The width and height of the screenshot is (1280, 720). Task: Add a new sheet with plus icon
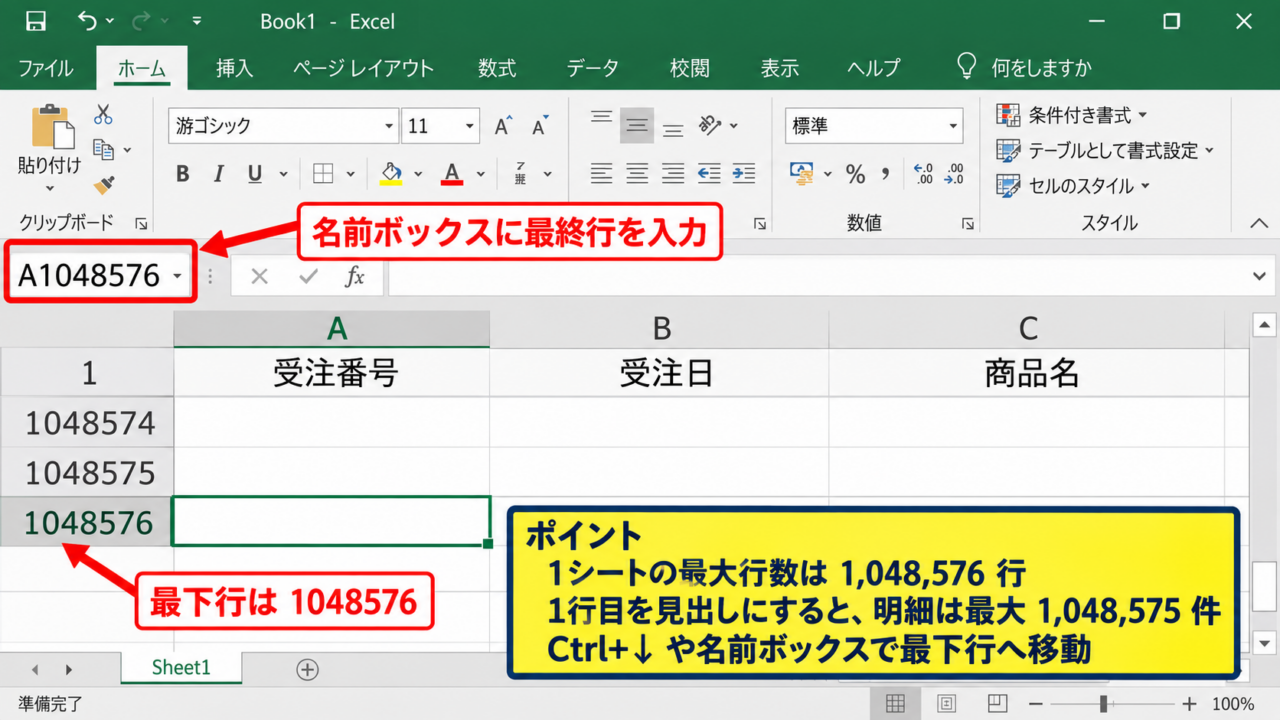[307, 669]
